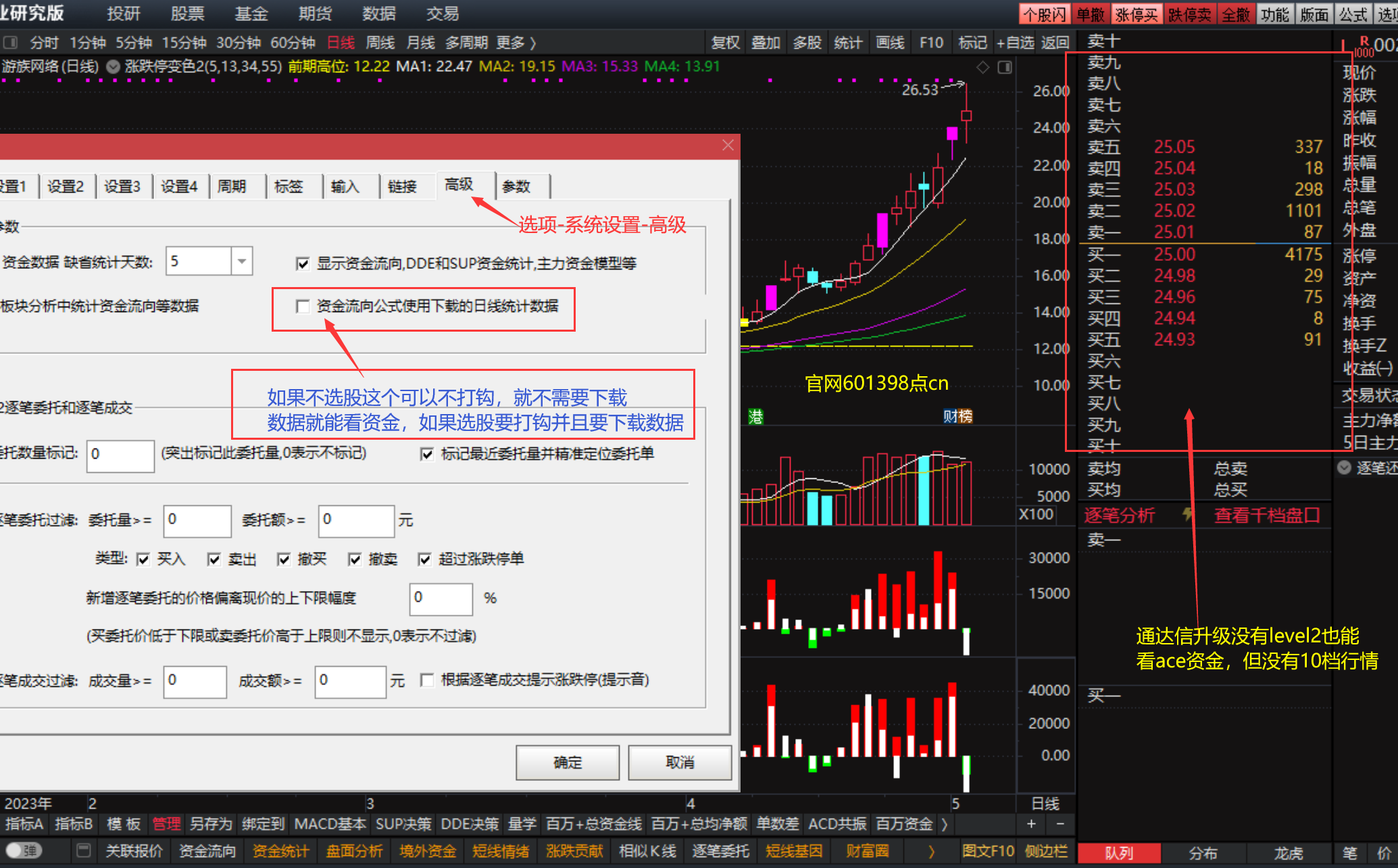
Task: Uncheck the 撤卖 type checkbox
Action: pyautogui.click(x=355, y=559)
